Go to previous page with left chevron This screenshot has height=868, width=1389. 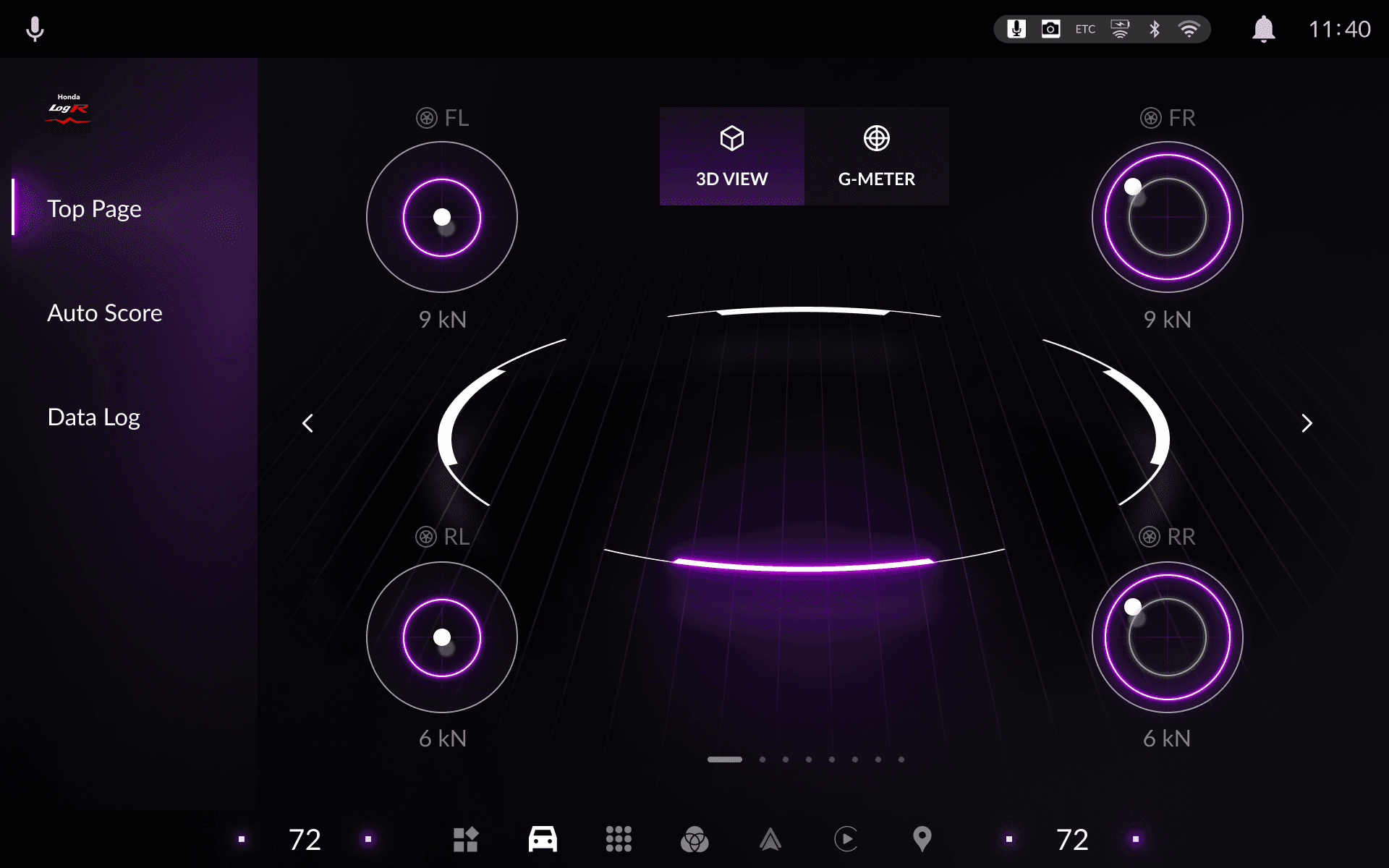click(x=308, y=423)
